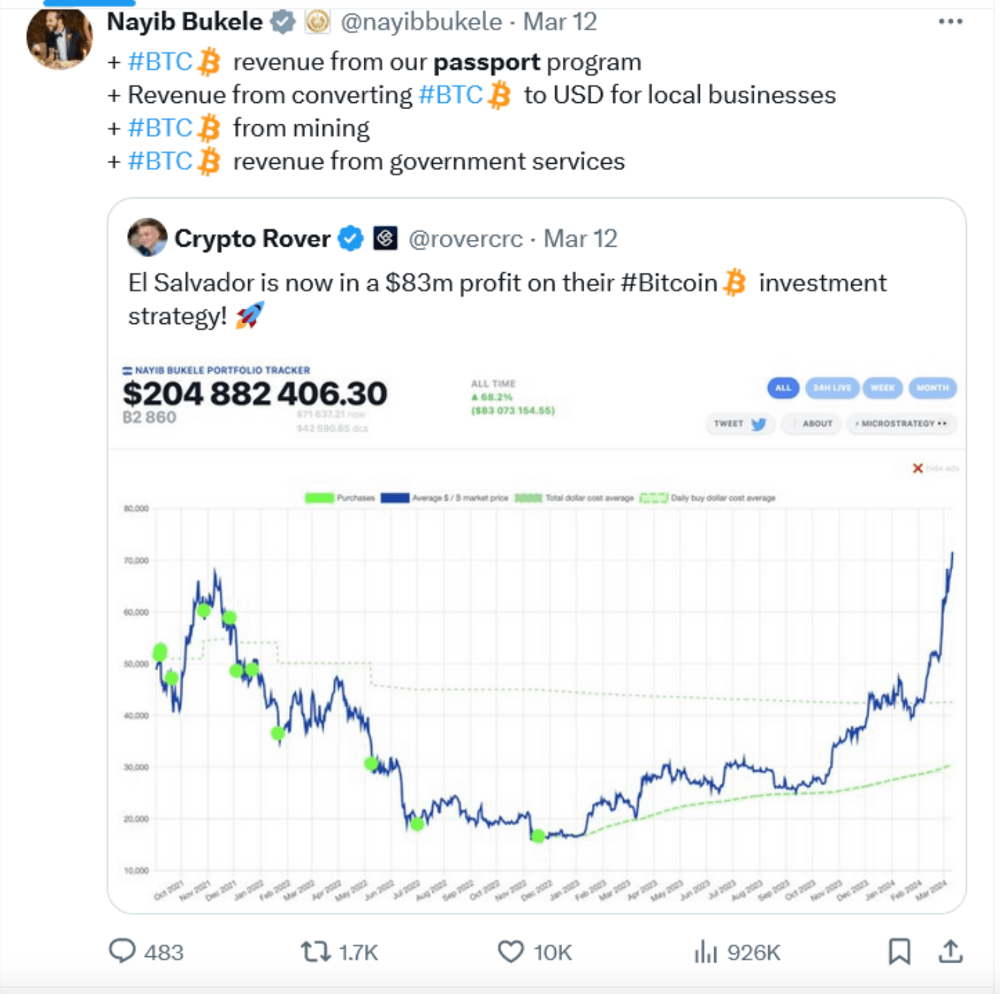
Task: Open Crypto Rover's profile avatar
Action: tap(147, 238)
